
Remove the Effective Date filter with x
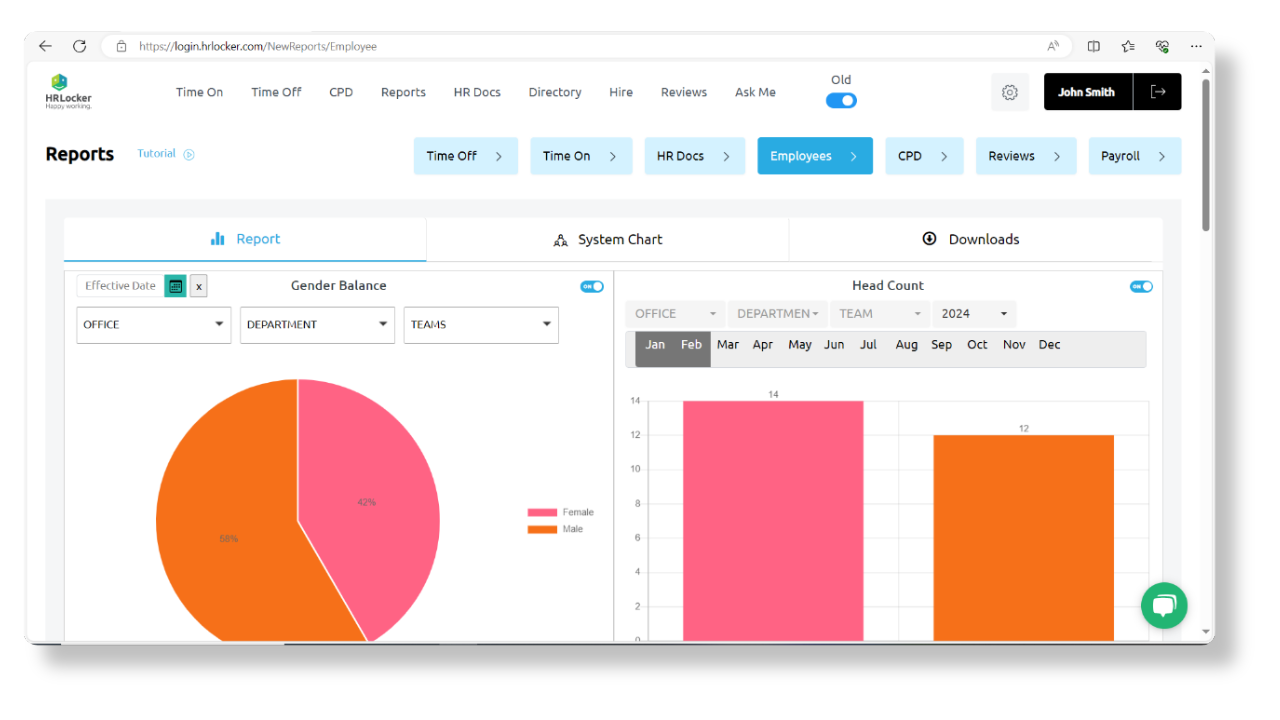coord(198,286)
